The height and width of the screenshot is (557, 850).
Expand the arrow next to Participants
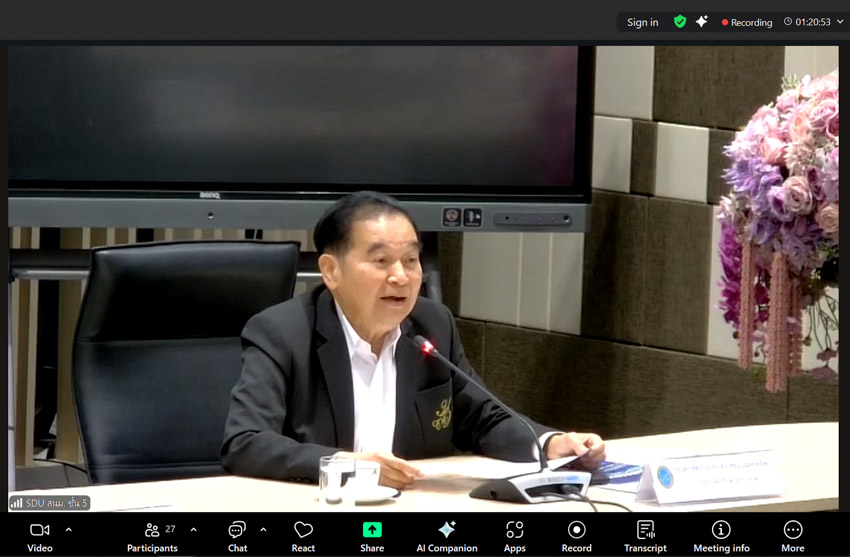click(x=193, y=529)
